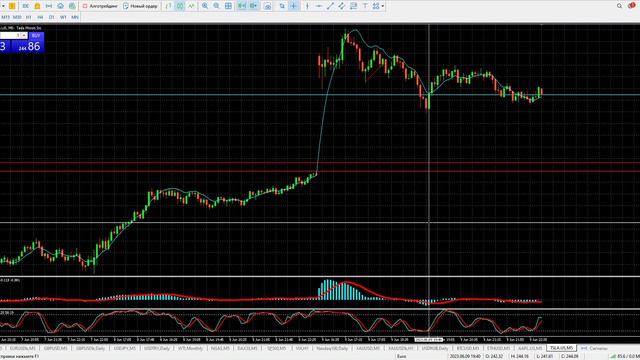Toggle the Автотрейдинг button
This screenshot has width=640, height=360.
point(100,6)
